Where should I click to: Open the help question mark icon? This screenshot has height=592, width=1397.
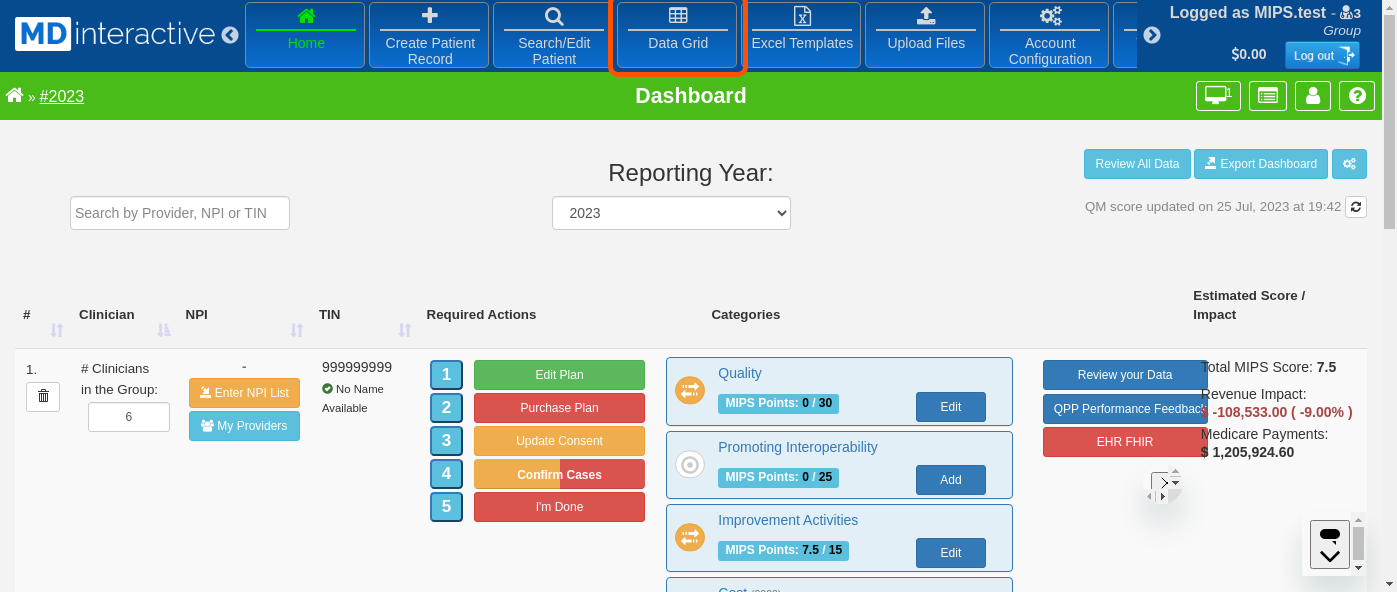1357,96
